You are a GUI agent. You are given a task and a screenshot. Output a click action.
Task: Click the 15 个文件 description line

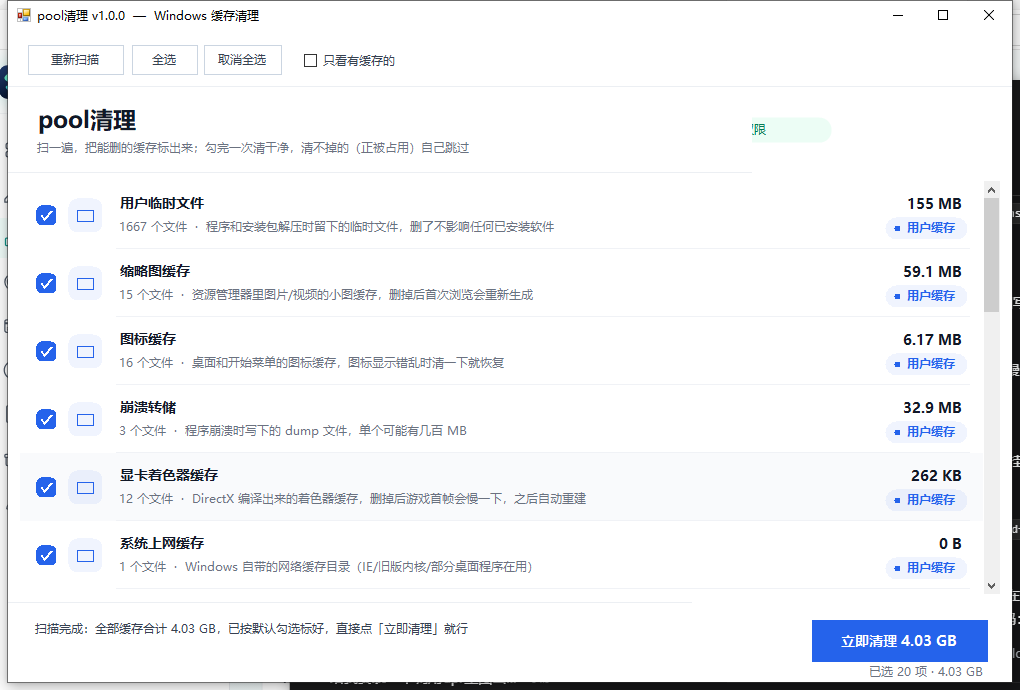326,295
